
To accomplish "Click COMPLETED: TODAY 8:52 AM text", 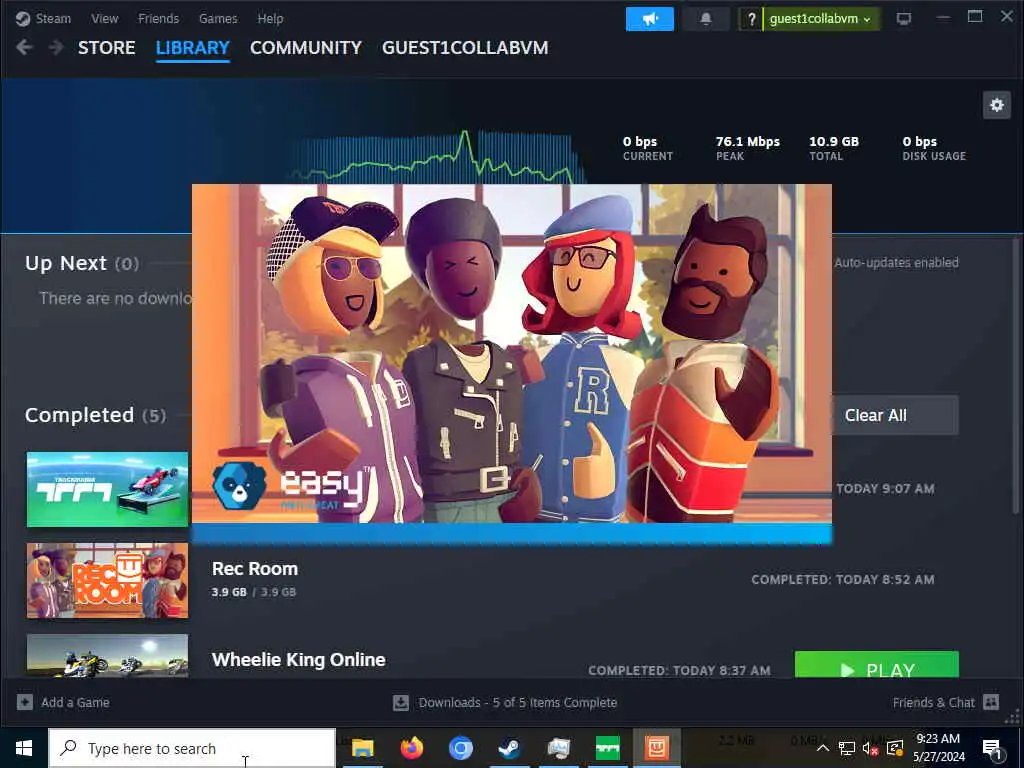I will pyautogui.click(x=842, y=579).
